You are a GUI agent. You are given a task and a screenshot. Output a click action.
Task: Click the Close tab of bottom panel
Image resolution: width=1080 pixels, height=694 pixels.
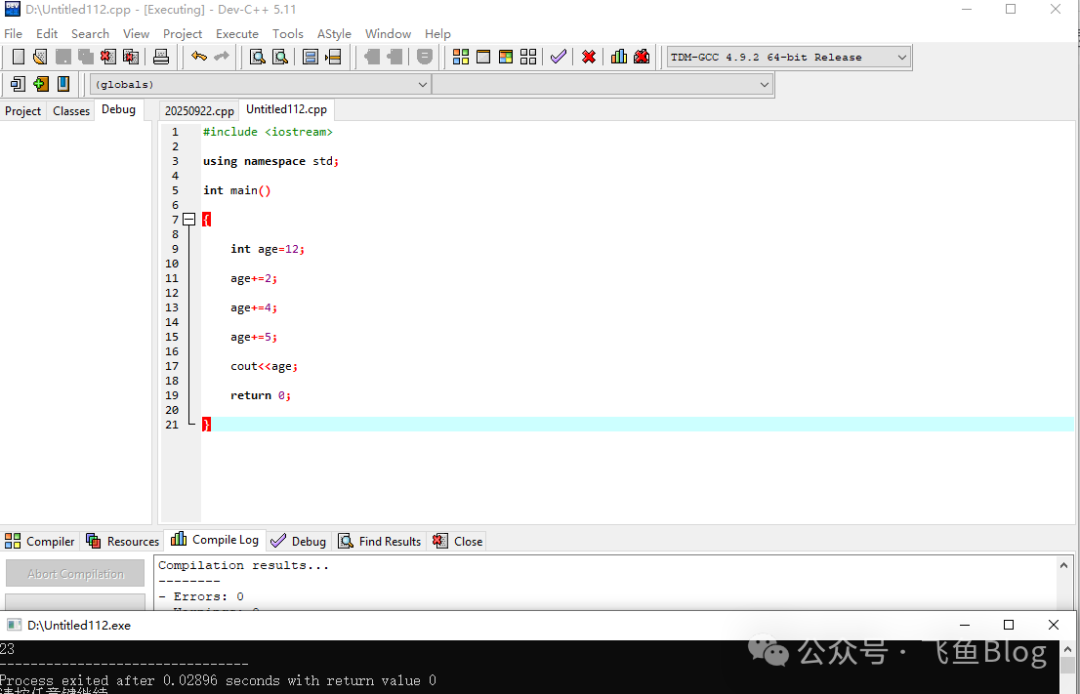457,541
